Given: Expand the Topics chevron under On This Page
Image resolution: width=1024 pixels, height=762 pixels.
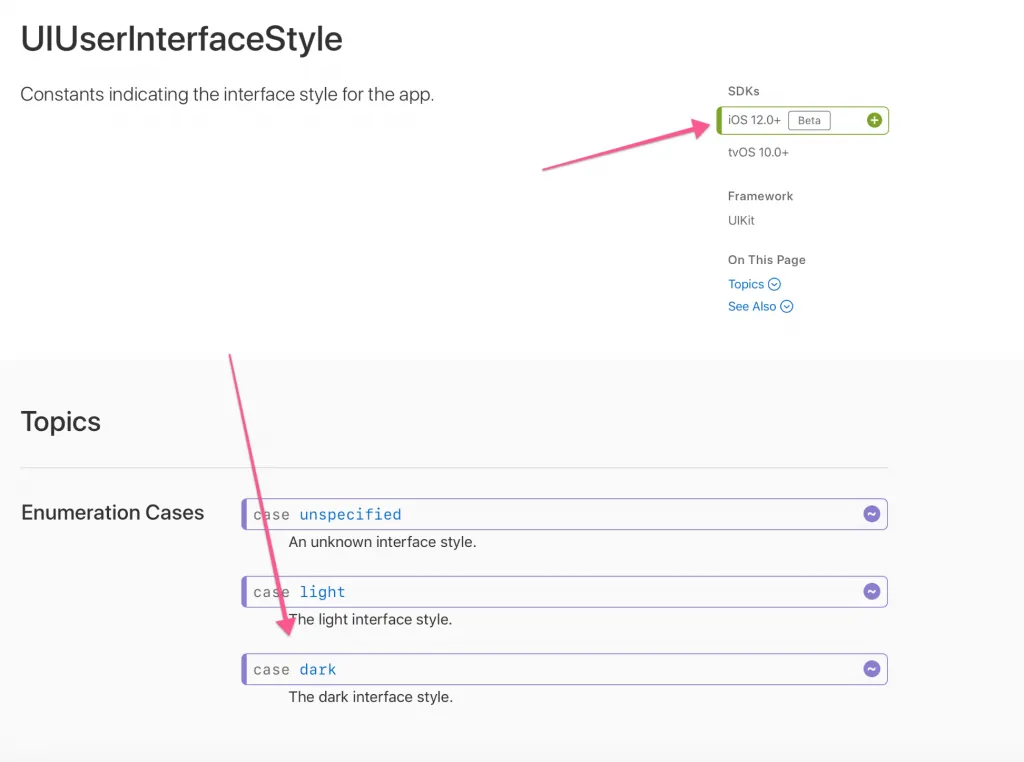Looking at the screenshot, I should click(x=774, y=285).
